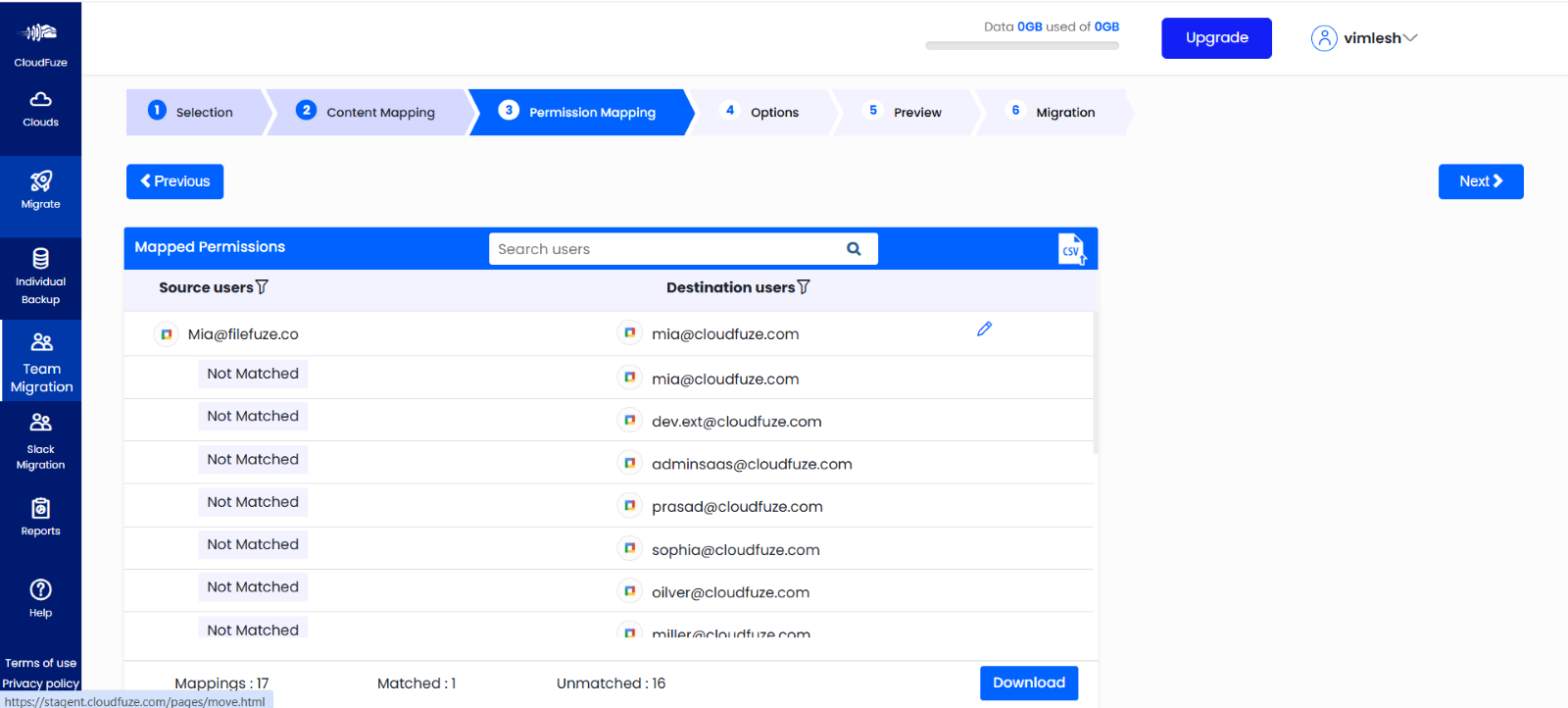Image resolution: width=1568 pixels, height=708 pixels.
Task: Open the Source users filter
Action: [262, 287]
